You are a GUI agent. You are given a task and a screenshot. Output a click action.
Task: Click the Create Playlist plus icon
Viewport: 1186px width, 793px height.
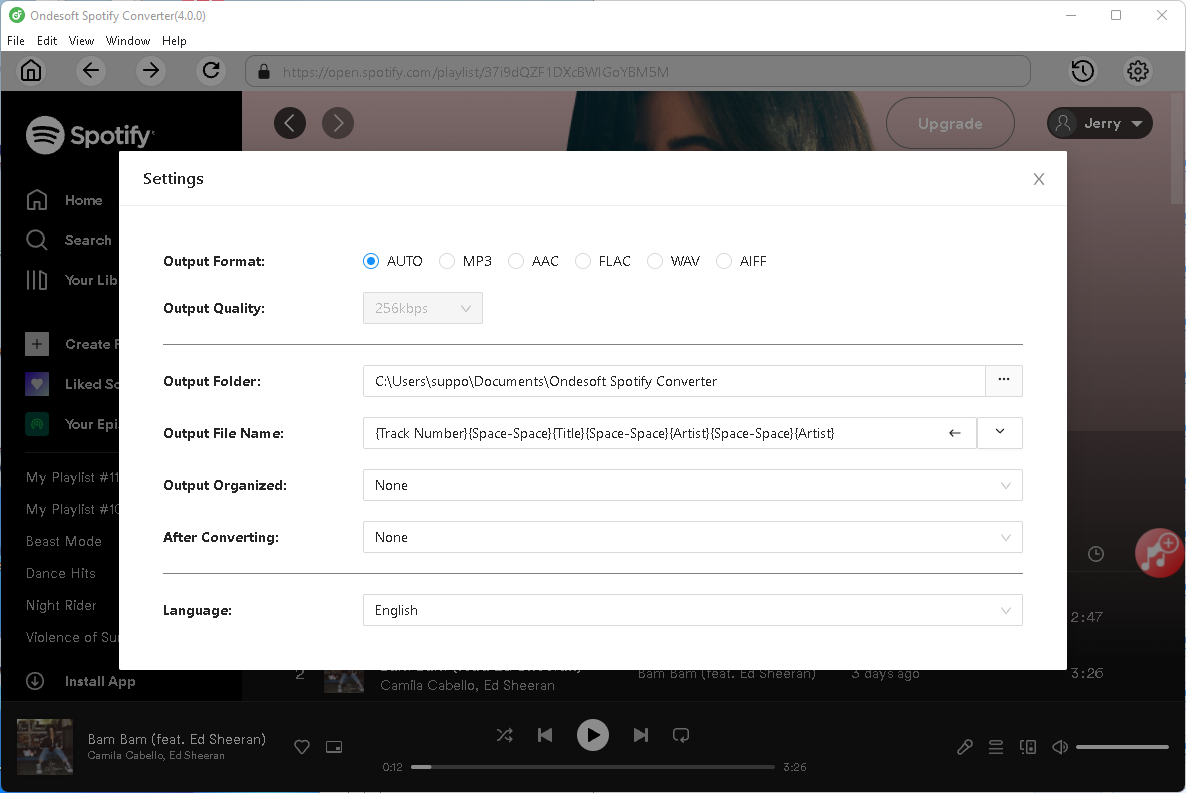(x=36, y=344)
